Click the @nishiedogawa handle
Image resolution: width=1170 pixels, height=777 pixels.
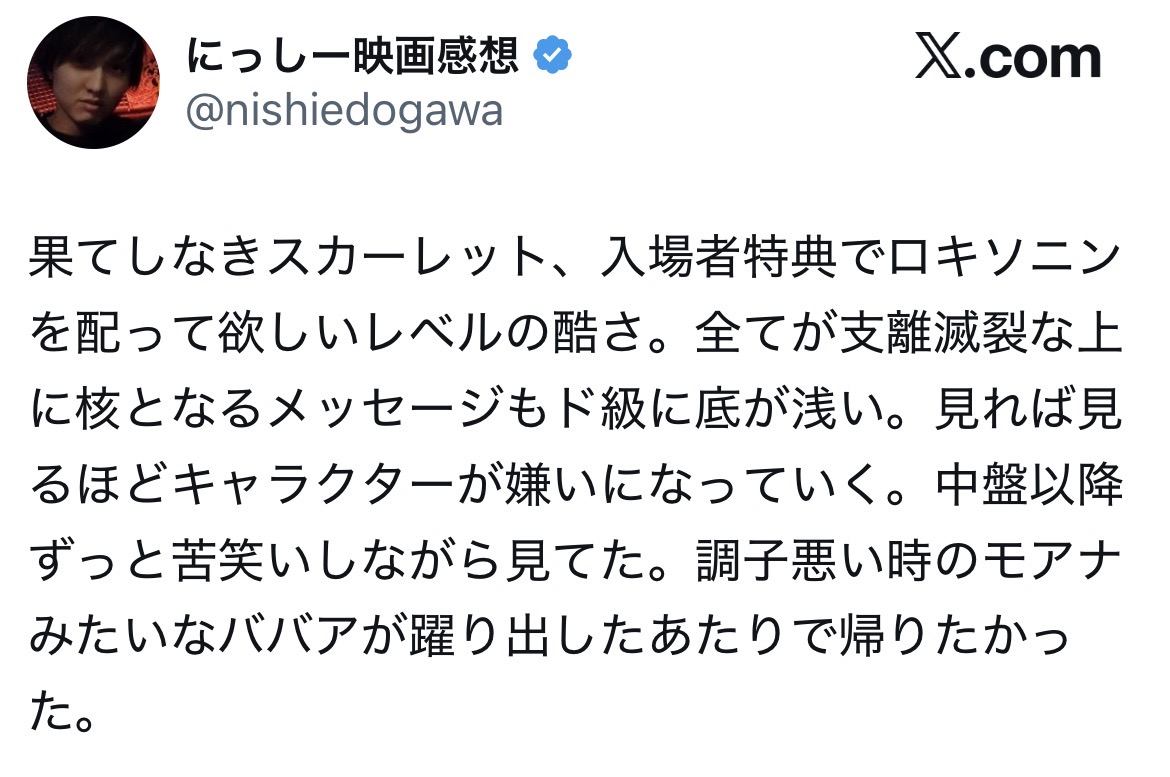point(345,112)
